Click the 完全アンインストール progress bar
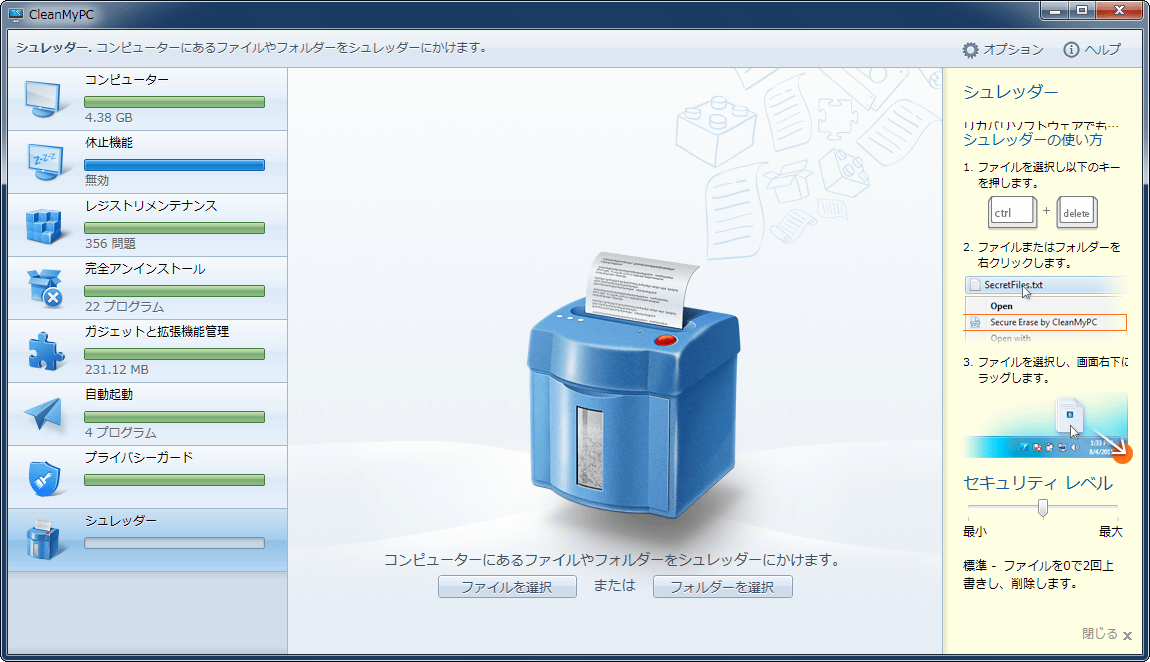Image resolution: width=1150 pixels, height=662 pixels. point(175,291)
